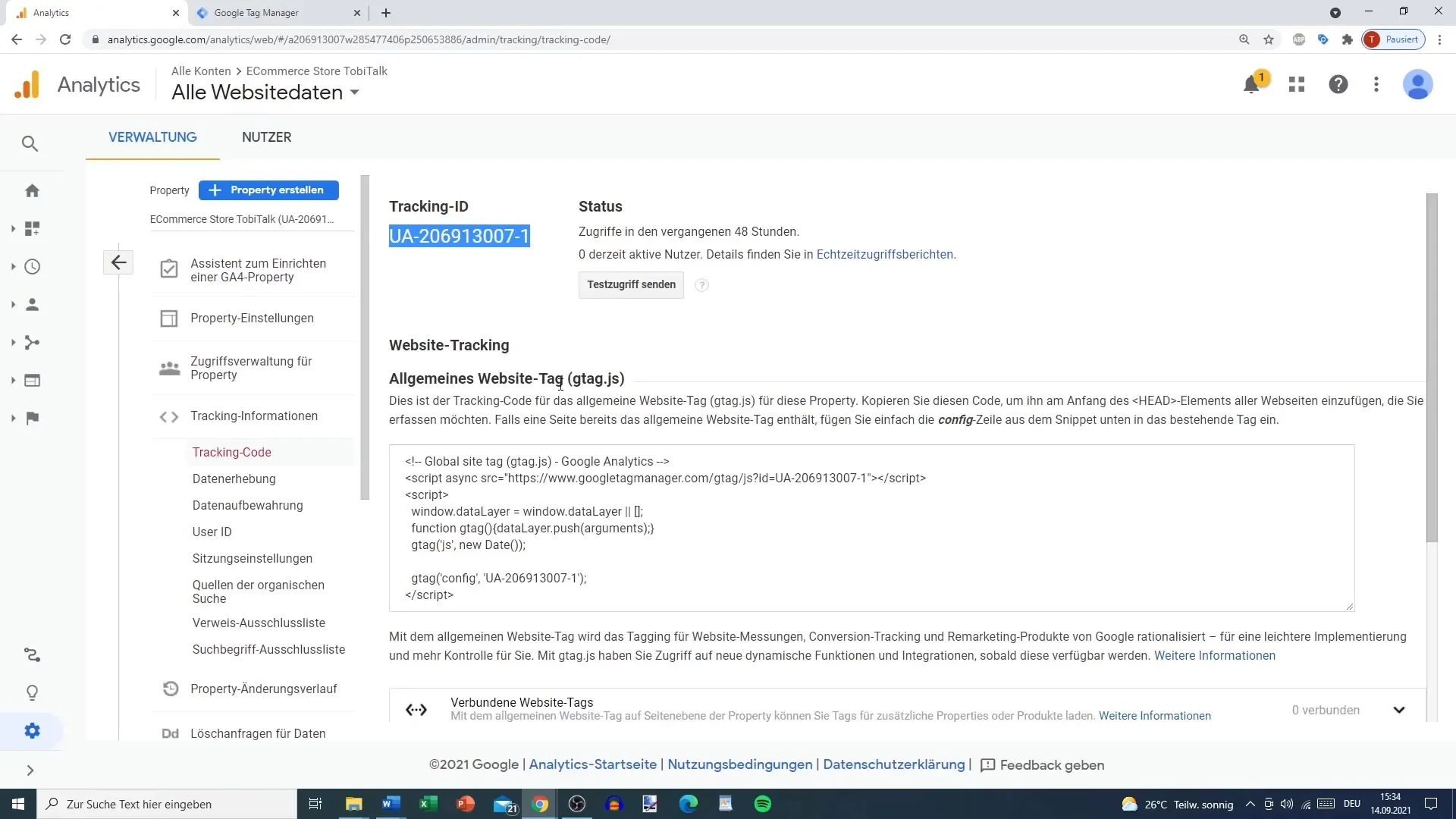Click the Property erstellen button
This screenshot has width=1456, height=819.
tap(268, 190)
